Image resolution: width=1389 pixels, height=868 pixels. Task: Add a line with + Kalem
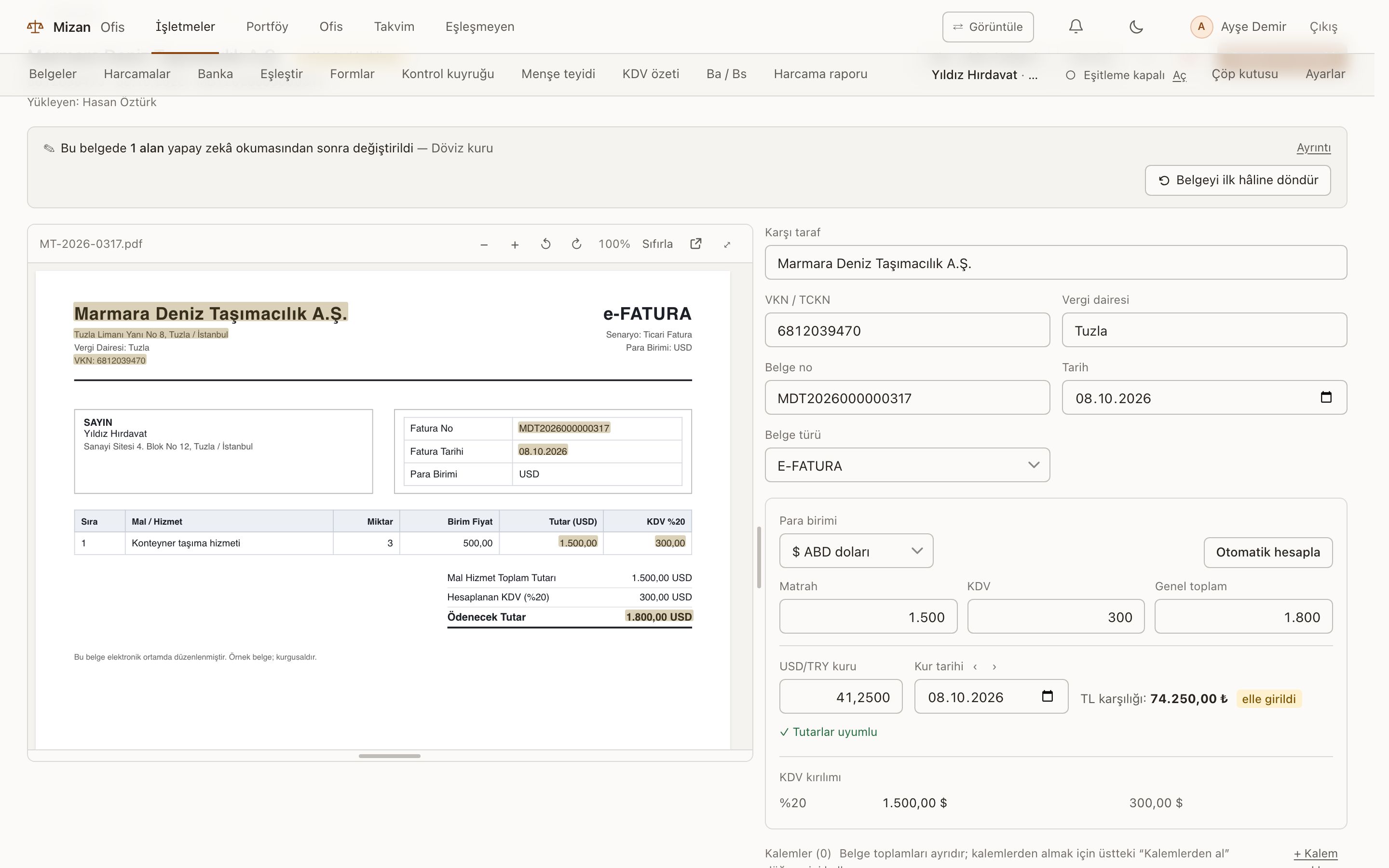(x=1316, y=854)
